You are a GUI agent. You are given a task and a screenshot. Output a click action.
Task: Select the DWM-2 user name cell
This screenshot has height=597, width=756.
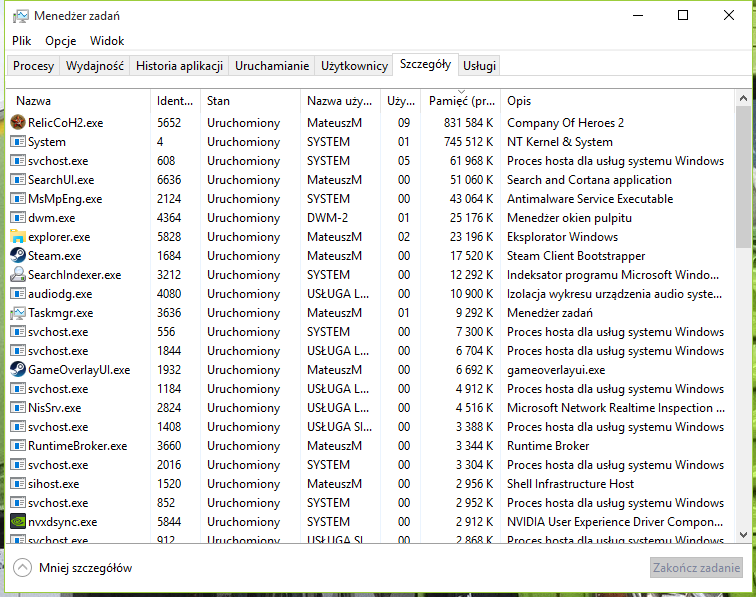click(327, 218)
